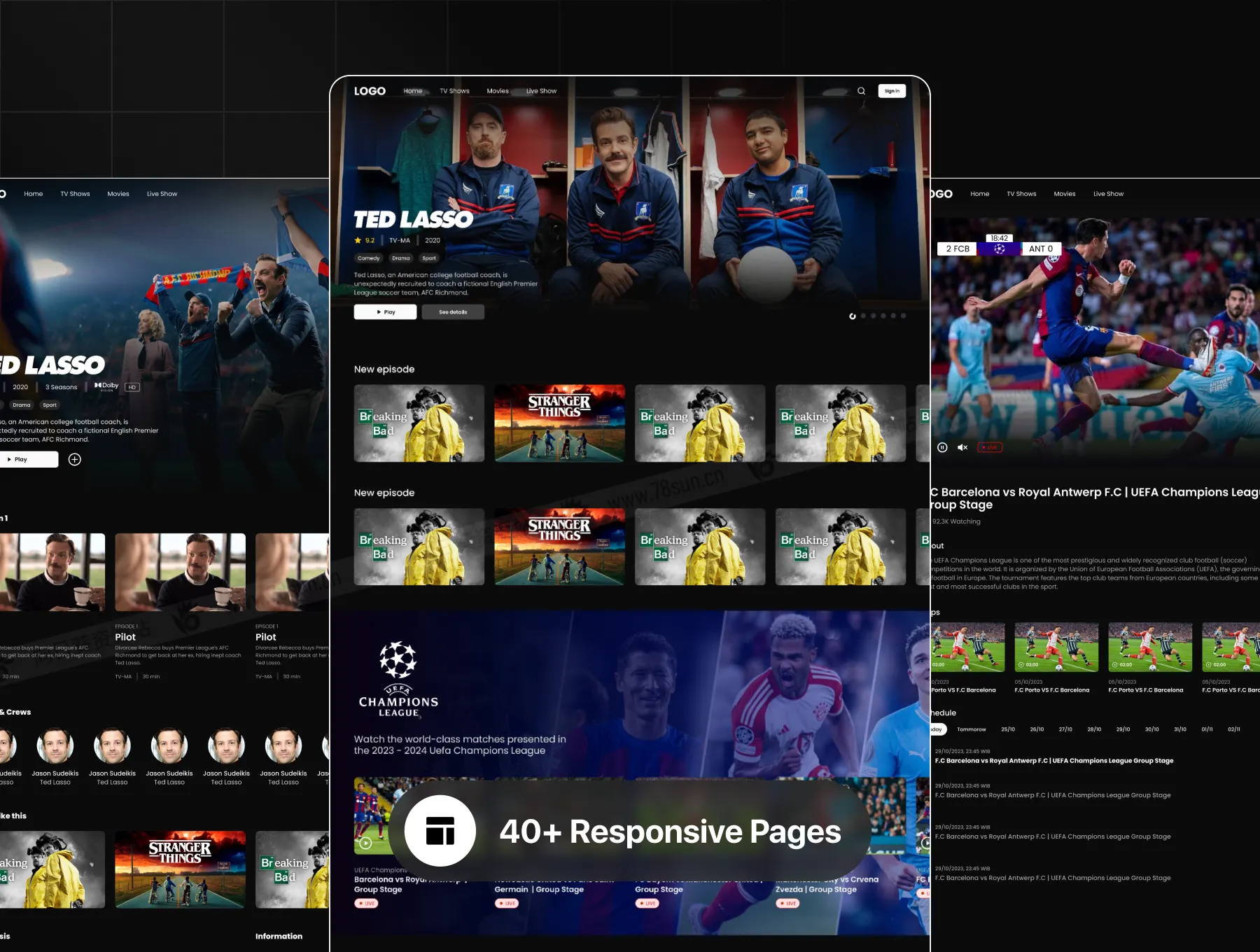Switch schedule to 27/10 date

(1065, 729)
